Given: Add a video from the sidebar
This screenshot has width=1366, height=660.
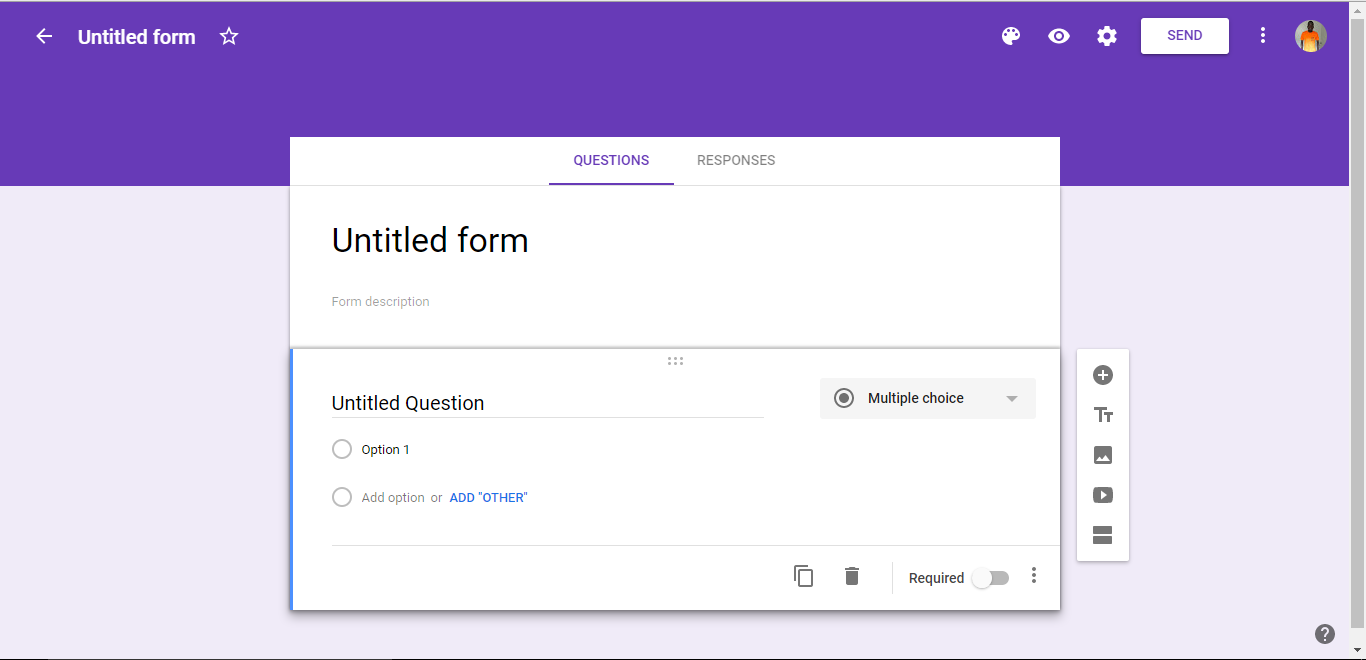Looking at the screenshot, I should pyautogui.click(x=1103, y=495).
